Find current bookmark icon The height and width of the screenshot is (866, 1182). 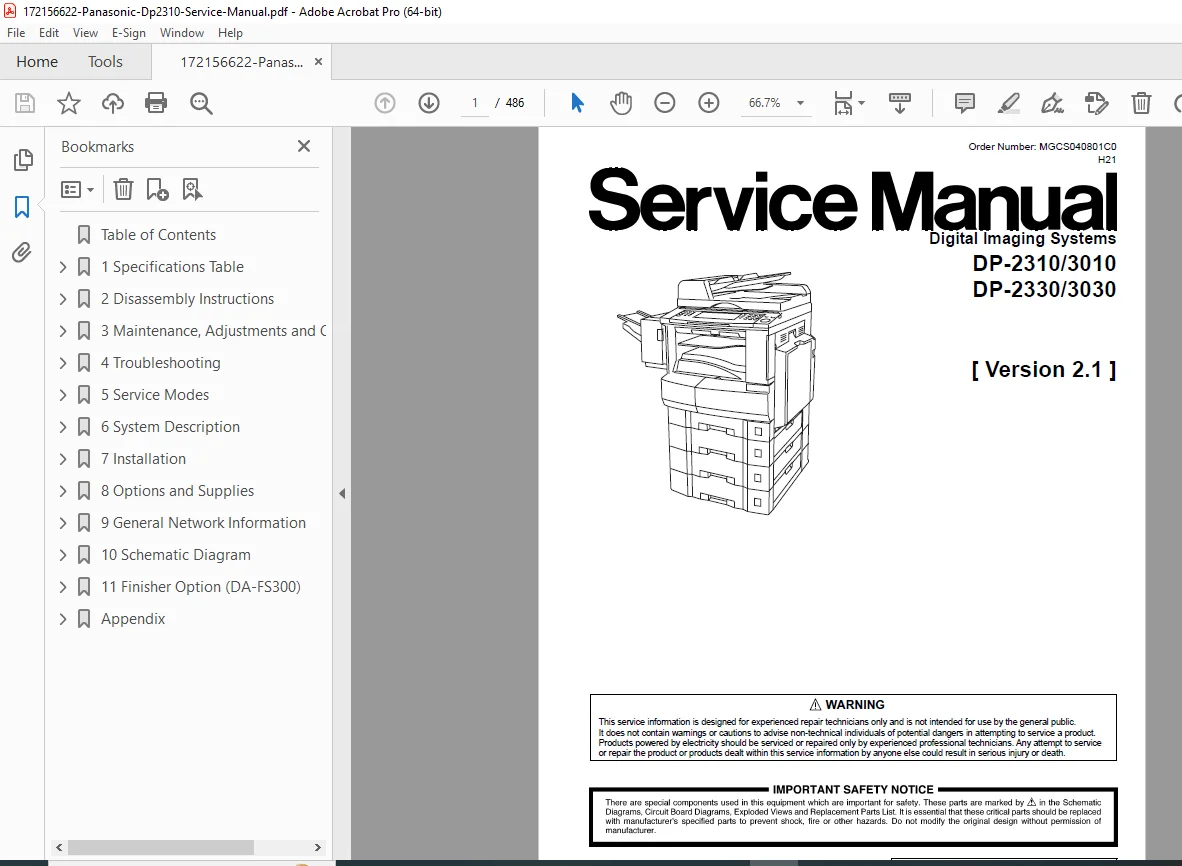(192, 189)
